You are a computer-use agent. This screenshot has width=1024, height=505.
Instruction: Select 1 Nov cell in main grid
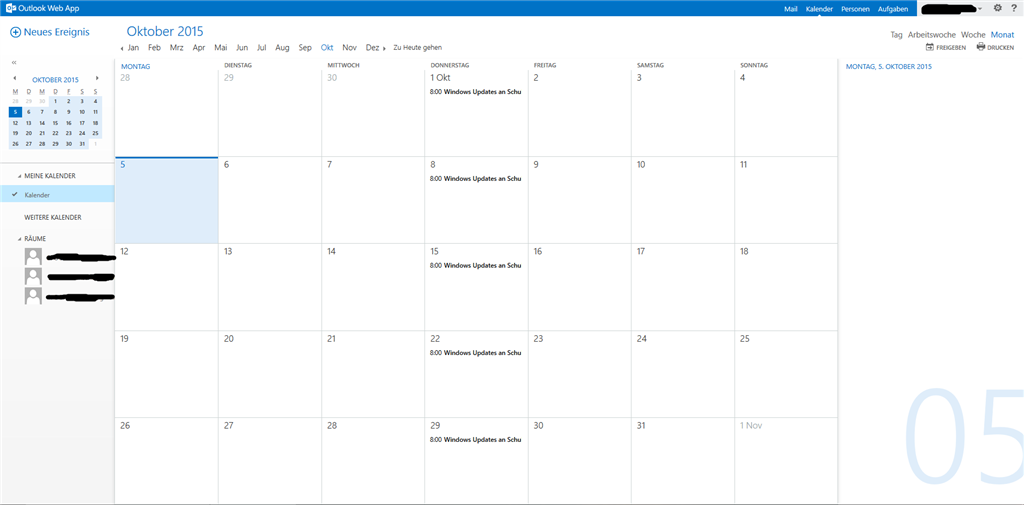[x=786, y=461]
